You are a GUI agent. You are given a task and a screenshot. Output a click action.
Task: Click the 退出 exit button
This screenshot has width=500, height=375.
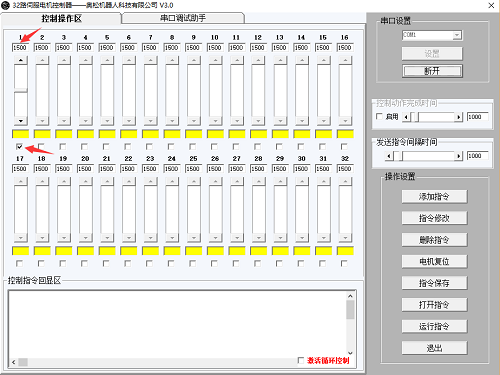pyautogui.click(x=434, y=348)
